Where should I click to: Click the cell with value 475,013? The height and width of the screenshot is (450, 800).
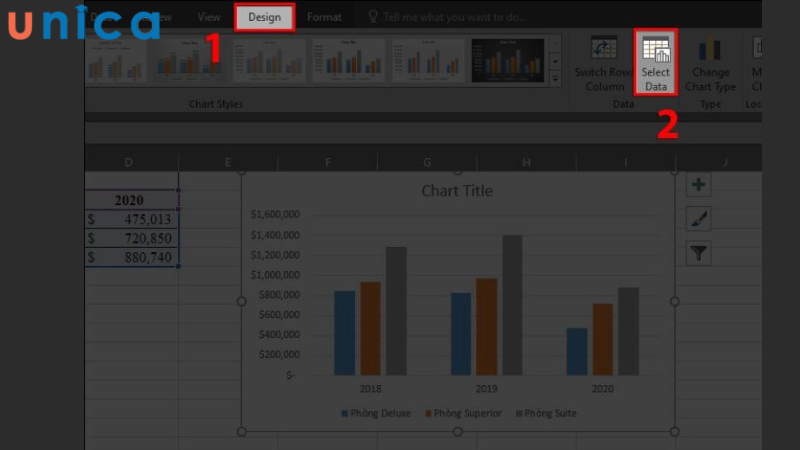click(x=132, y=219)
